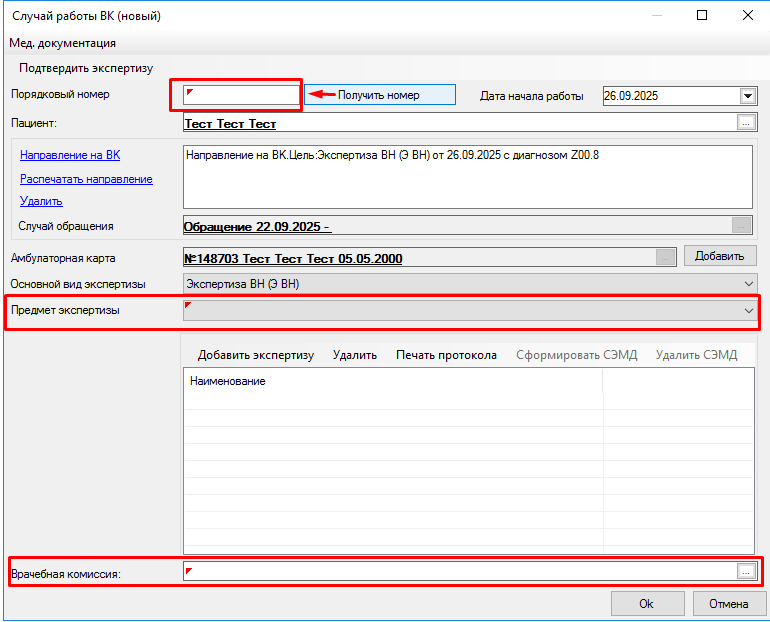Image resolution: width=770 pixels, height=622 pixels.
Task: Click the button beside Случай обращения field
Action: coord(741,226)
